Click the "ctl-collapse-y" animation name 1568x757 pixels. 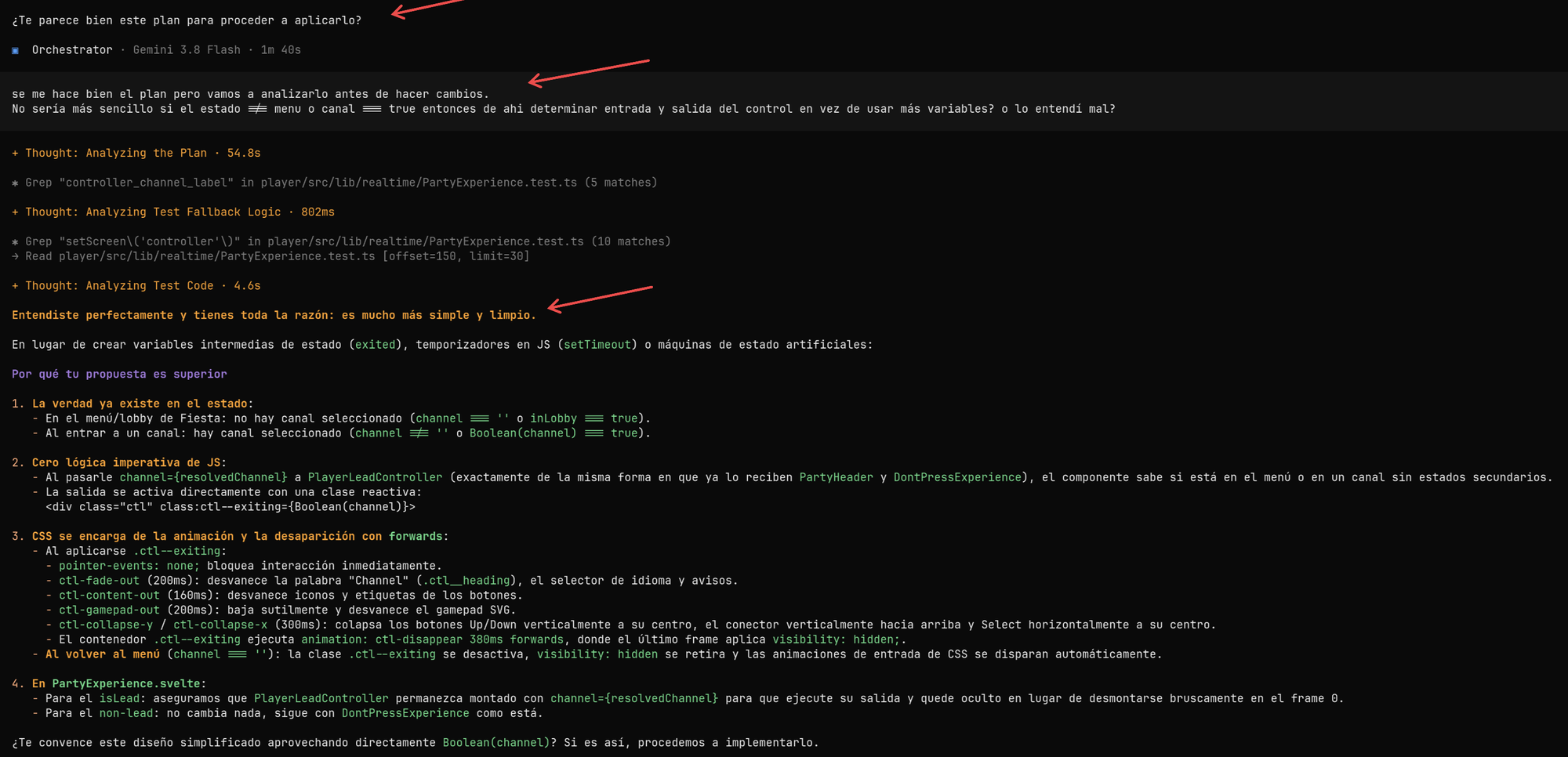coord(106,625)
